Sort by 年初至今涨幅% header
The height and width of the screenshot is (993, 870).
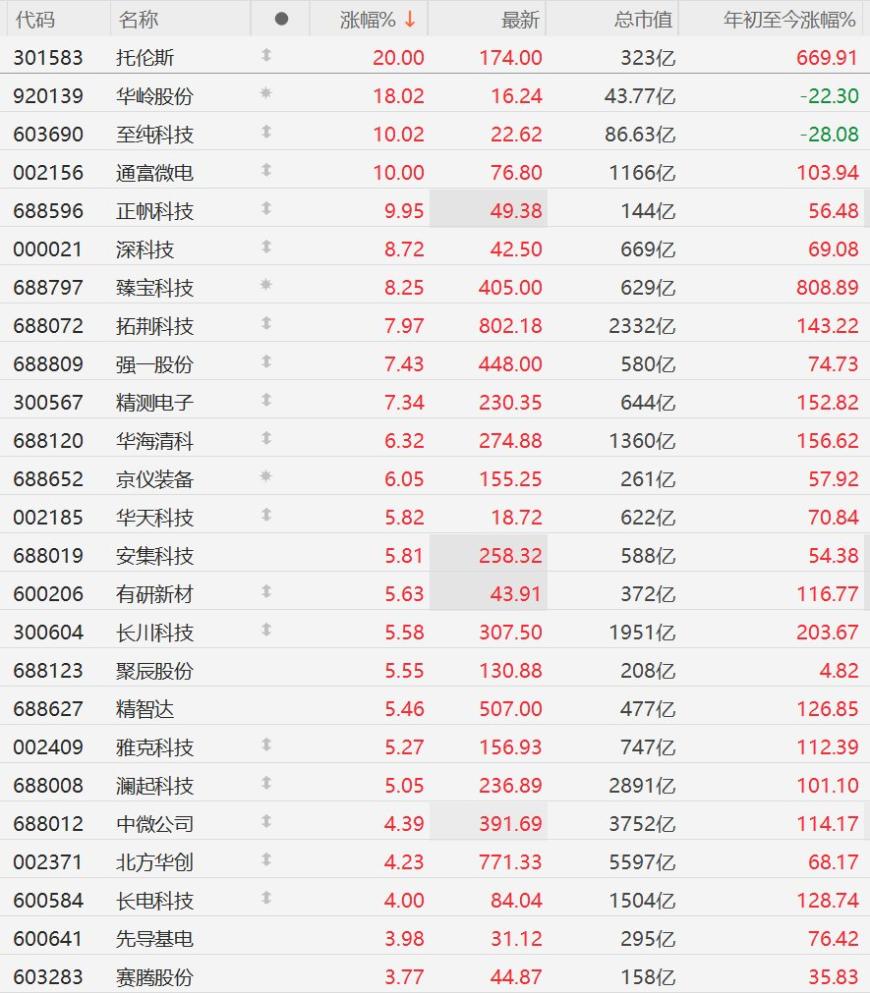[790, 20]
